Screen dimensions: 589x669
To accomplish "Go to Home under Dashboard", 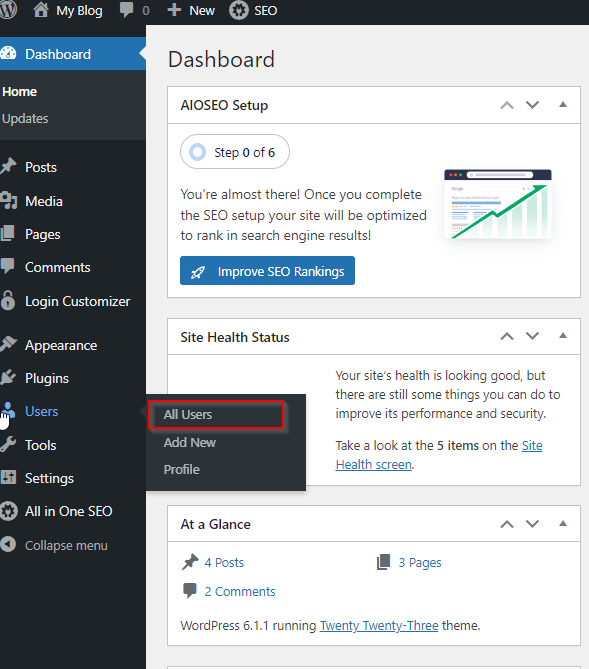I will [x=20, y=92].
